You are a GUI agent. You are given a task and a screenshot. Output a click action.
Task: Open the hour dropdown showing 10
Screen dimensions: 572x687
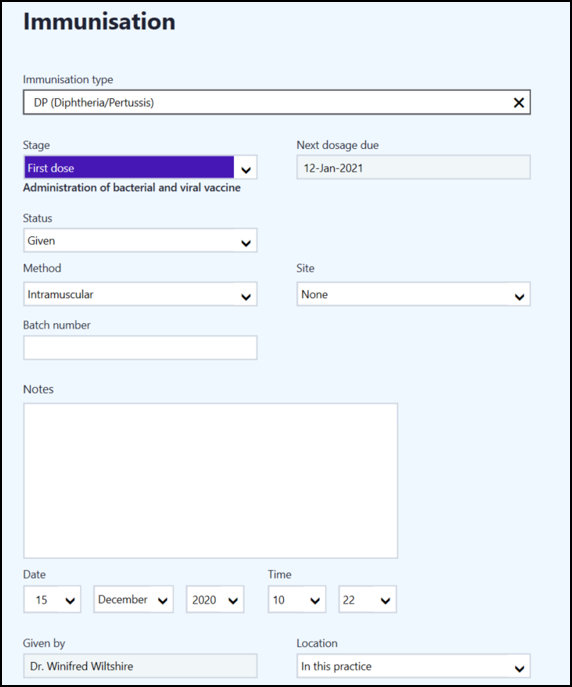coord(297,599)
